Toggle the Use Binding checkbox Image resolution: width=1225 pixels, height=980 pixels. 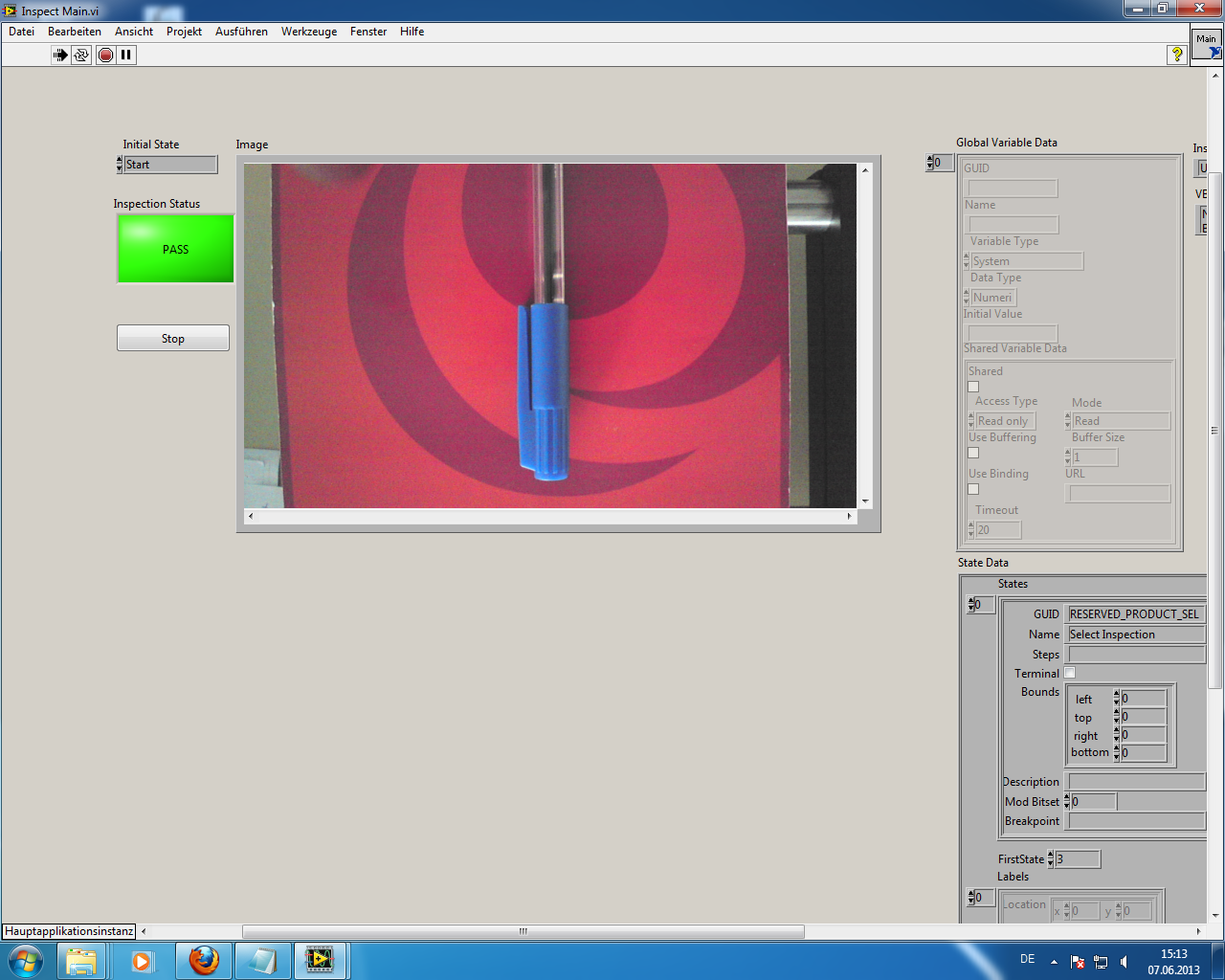[973, 489]
